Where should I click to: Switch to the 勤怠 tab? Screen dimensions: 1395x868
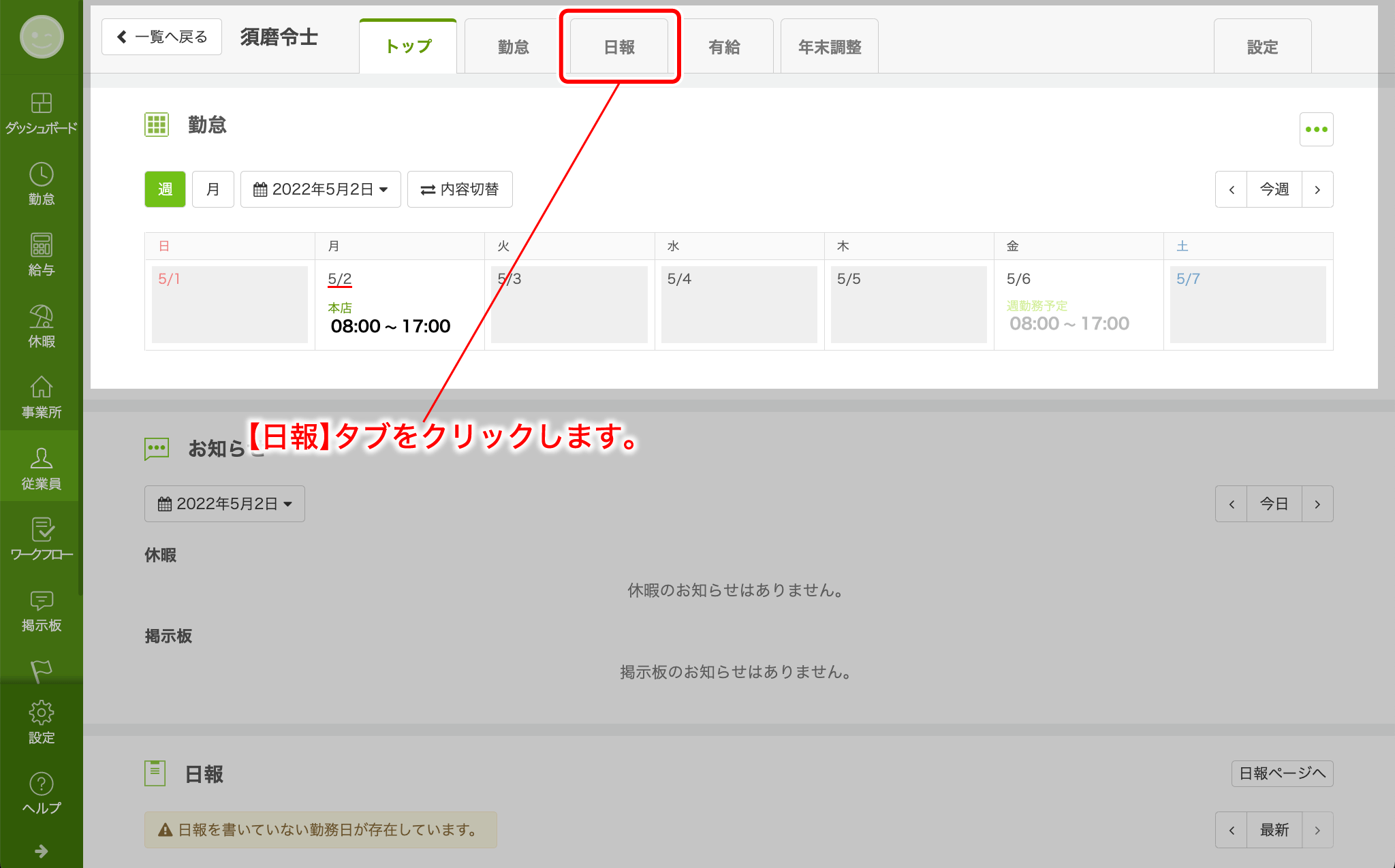pyautogui.click(x=513, y=46)
